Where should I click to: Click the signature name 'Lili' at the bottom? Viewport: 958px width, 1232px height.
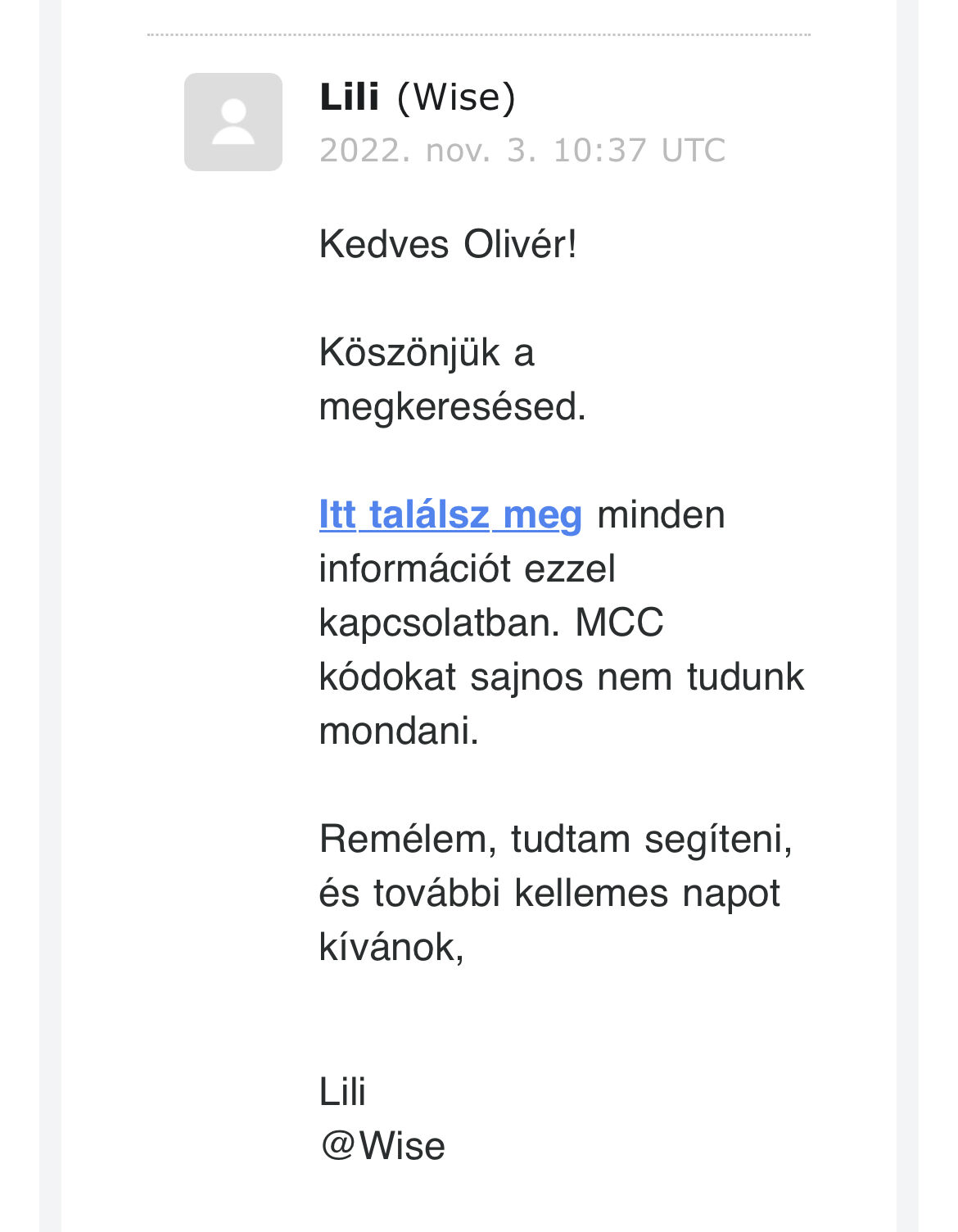342,1092
